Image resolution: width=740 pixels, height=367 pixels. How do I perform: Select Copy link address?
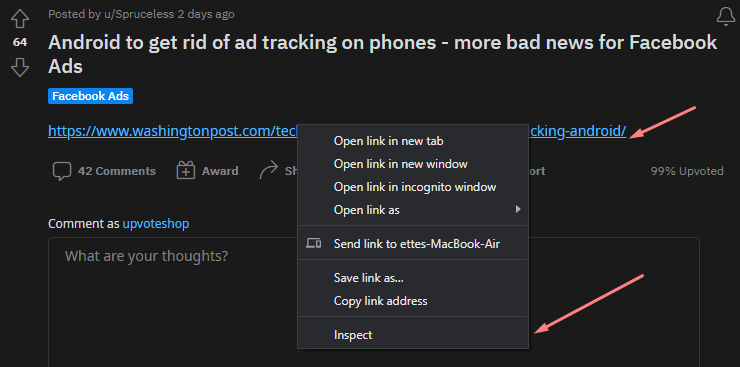click(380, 300)
